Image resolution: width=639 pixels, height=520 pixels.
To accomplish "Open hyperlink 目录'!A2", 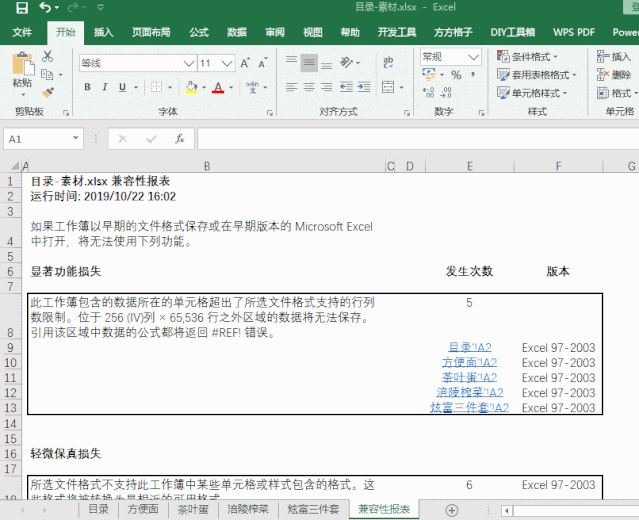I will click(x=469, y=347).
